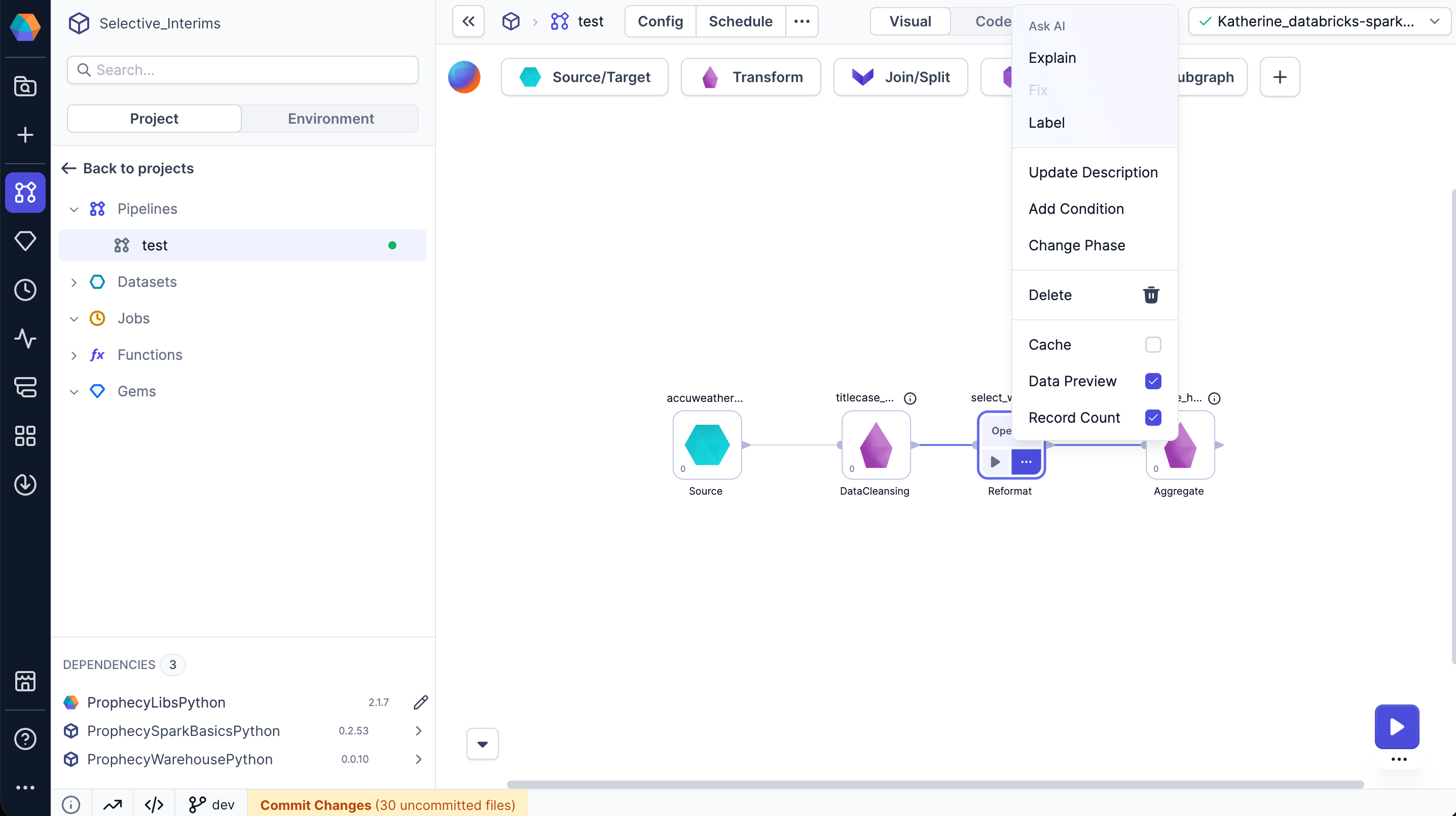Switch to the Environment tab
Image resolution: width=1456 pixels, height=816 pixels.
[330, 119]
